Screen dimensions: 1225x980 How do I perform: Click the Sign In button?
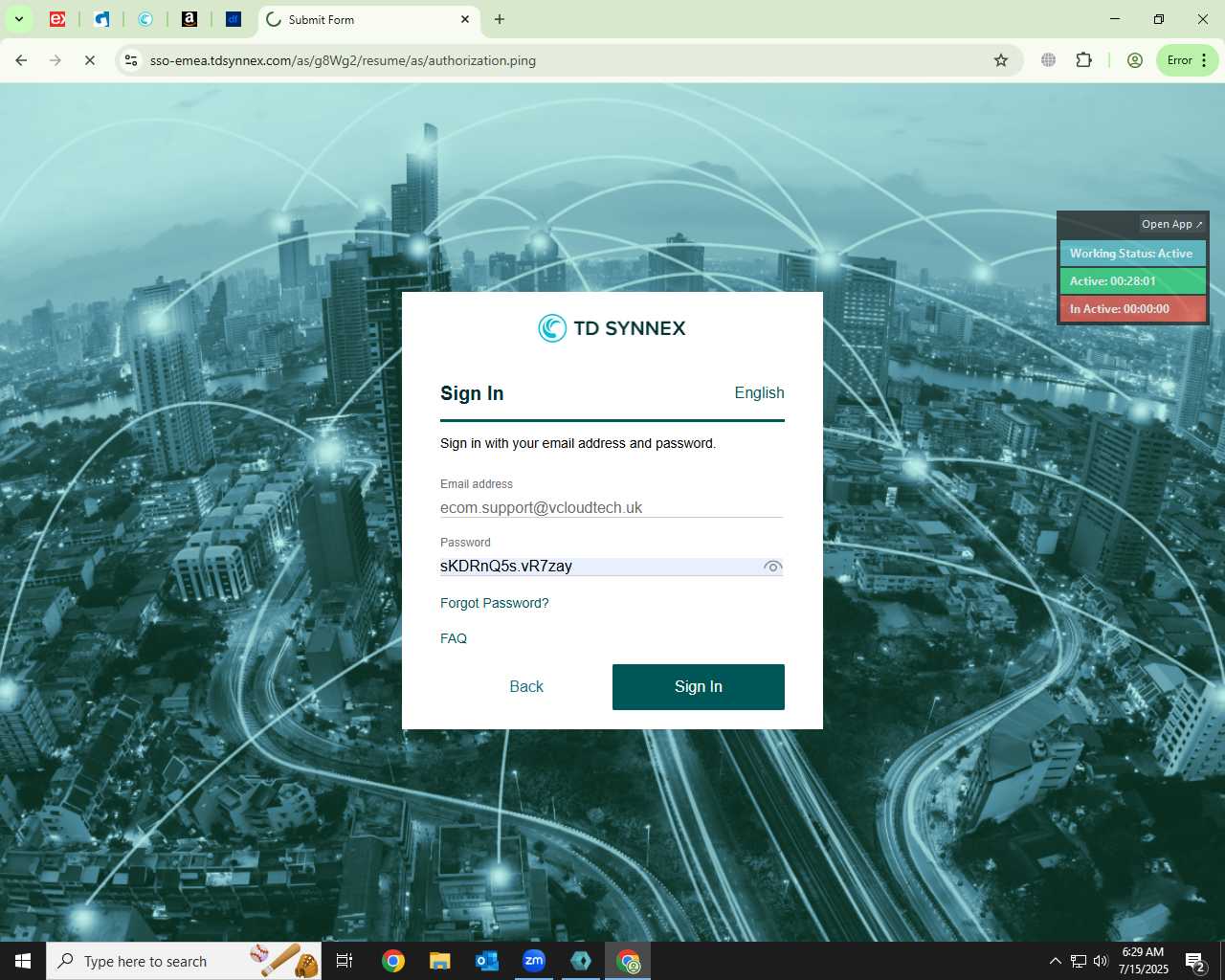click(699, 687)
